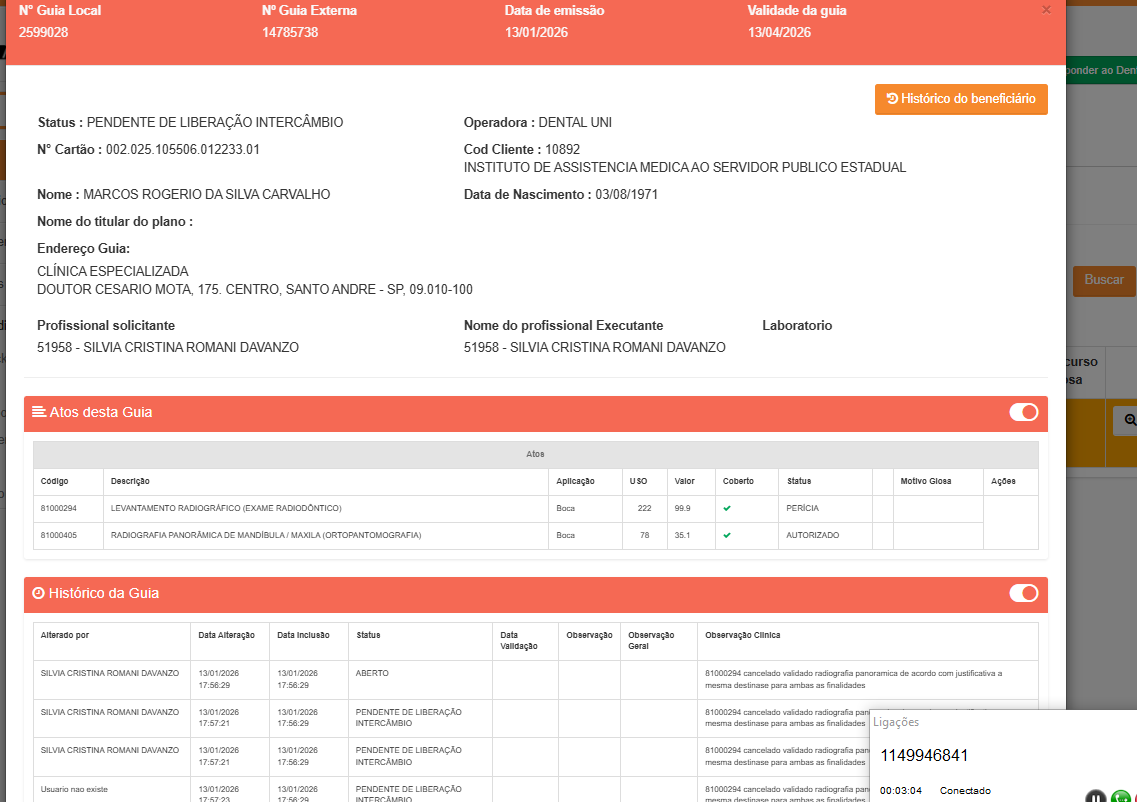Click the clock icon beside Histórico da Guia
Viewport: 1137px width, 802px height.
[x=39, y=593]
